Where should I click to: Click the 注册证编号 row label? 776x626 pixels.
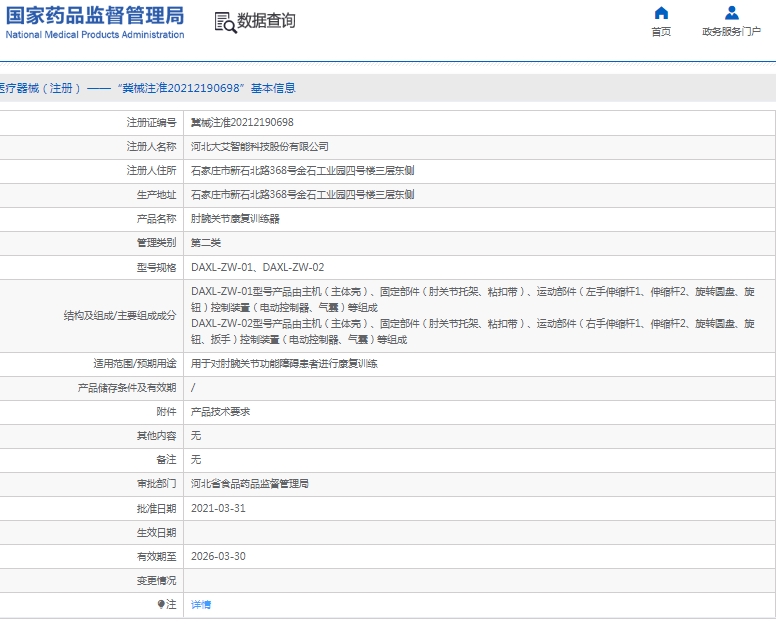pyautogui.click(x=151, y=122)
